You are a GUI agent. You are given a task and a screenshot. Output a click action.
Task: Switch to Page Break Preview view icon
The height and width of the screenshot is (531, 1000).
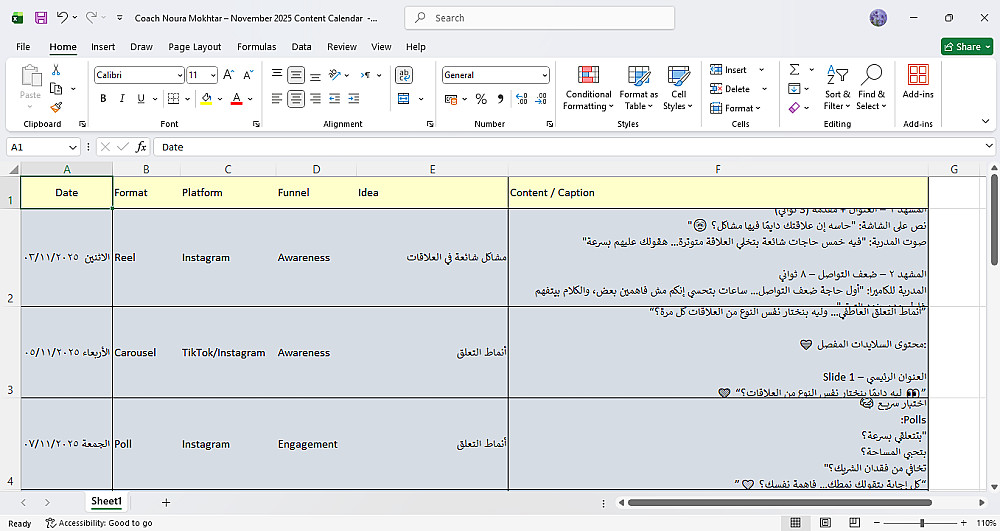(855, 523)
